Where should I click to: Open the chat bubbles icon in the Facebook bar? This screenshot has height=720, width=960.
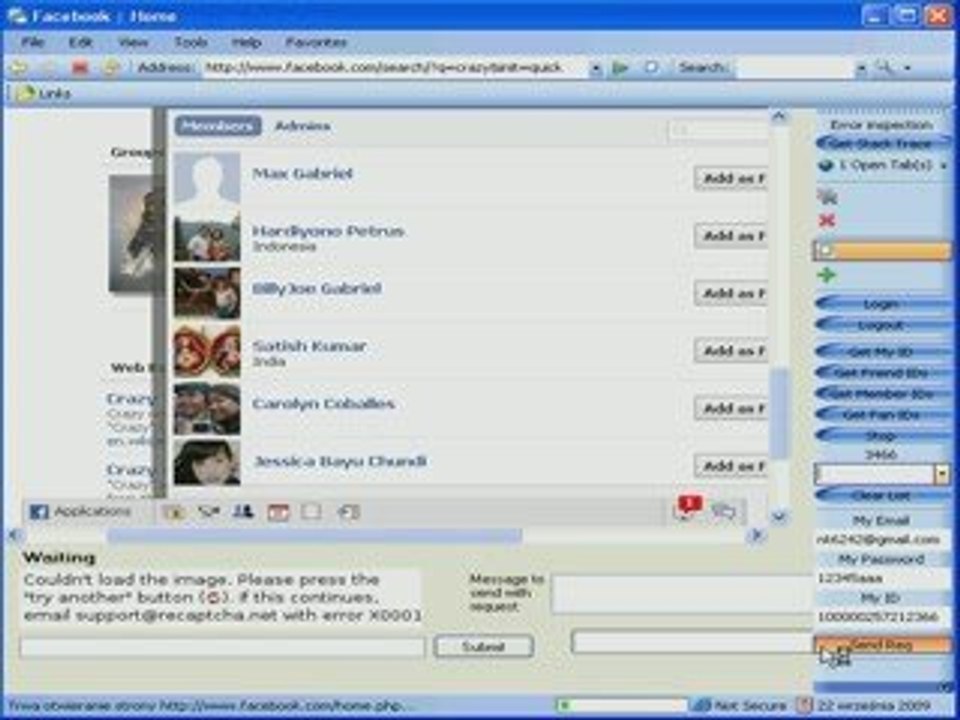click(x=724, y=511)
